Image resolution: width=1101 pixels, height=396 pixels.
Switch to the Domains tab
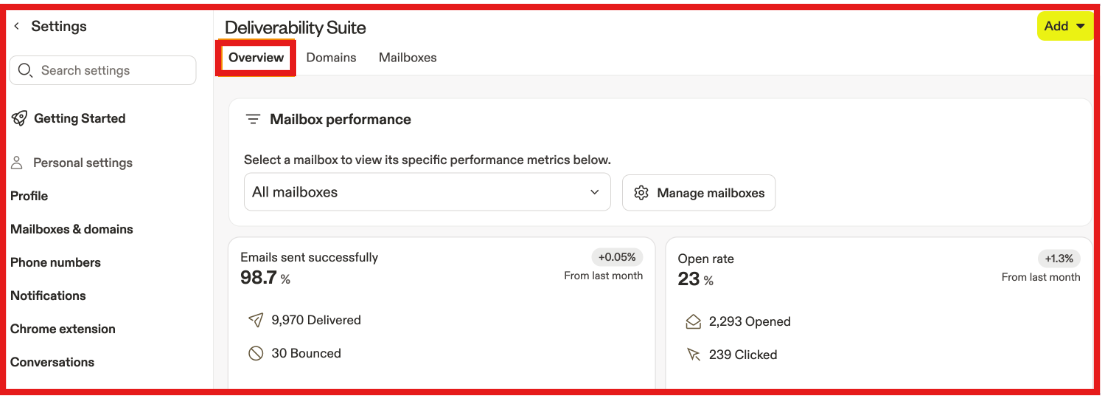331,58
